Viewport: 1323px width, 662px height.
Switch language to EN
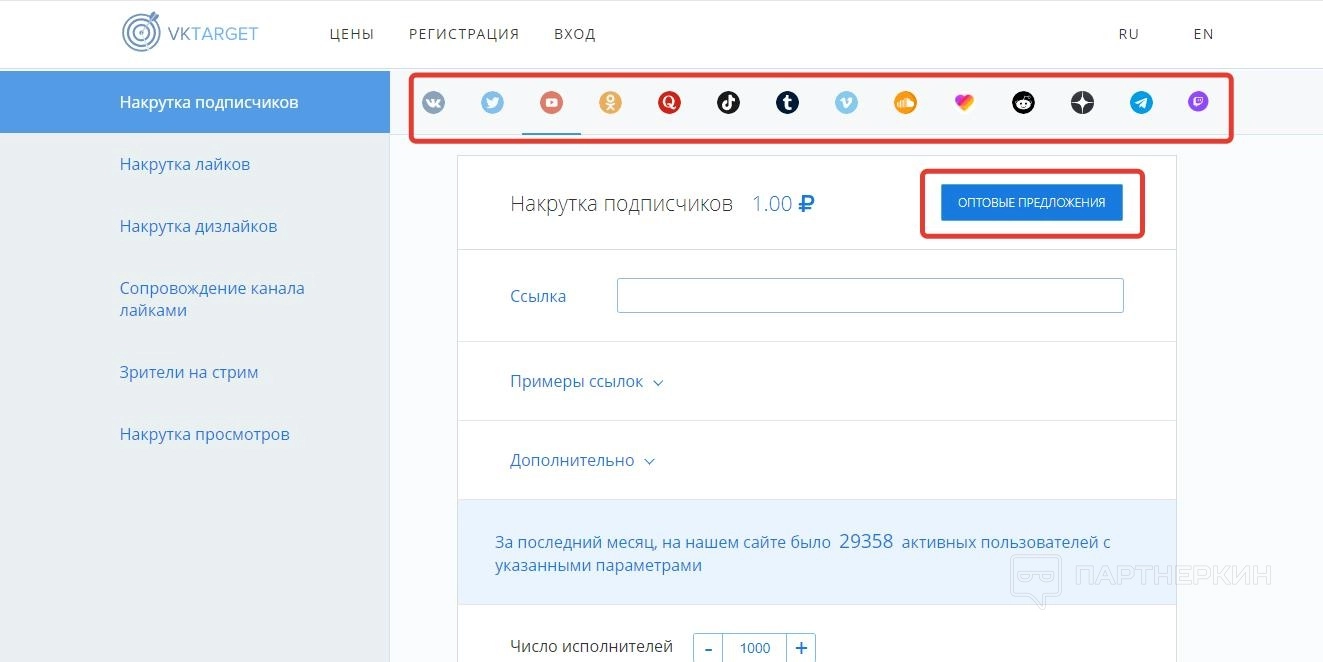1203,34
